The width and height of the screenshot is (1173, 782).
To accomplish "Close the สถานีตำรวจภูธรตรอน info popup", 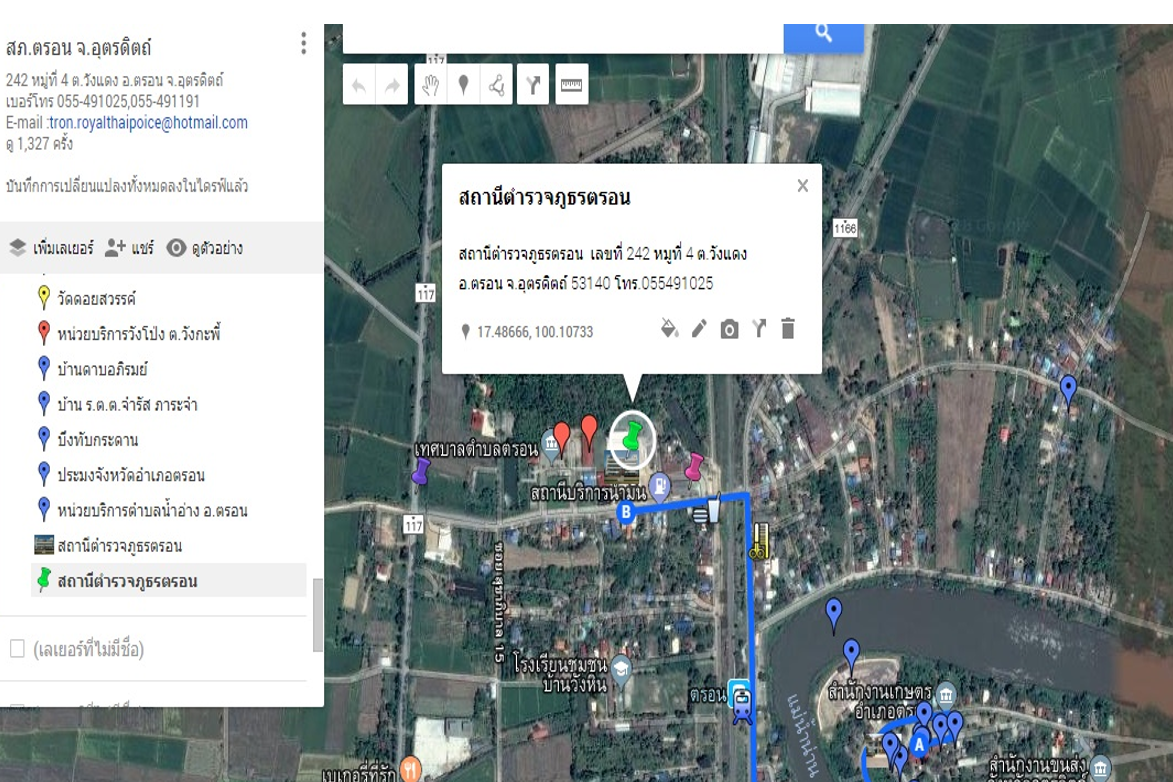I will point(802,186).
